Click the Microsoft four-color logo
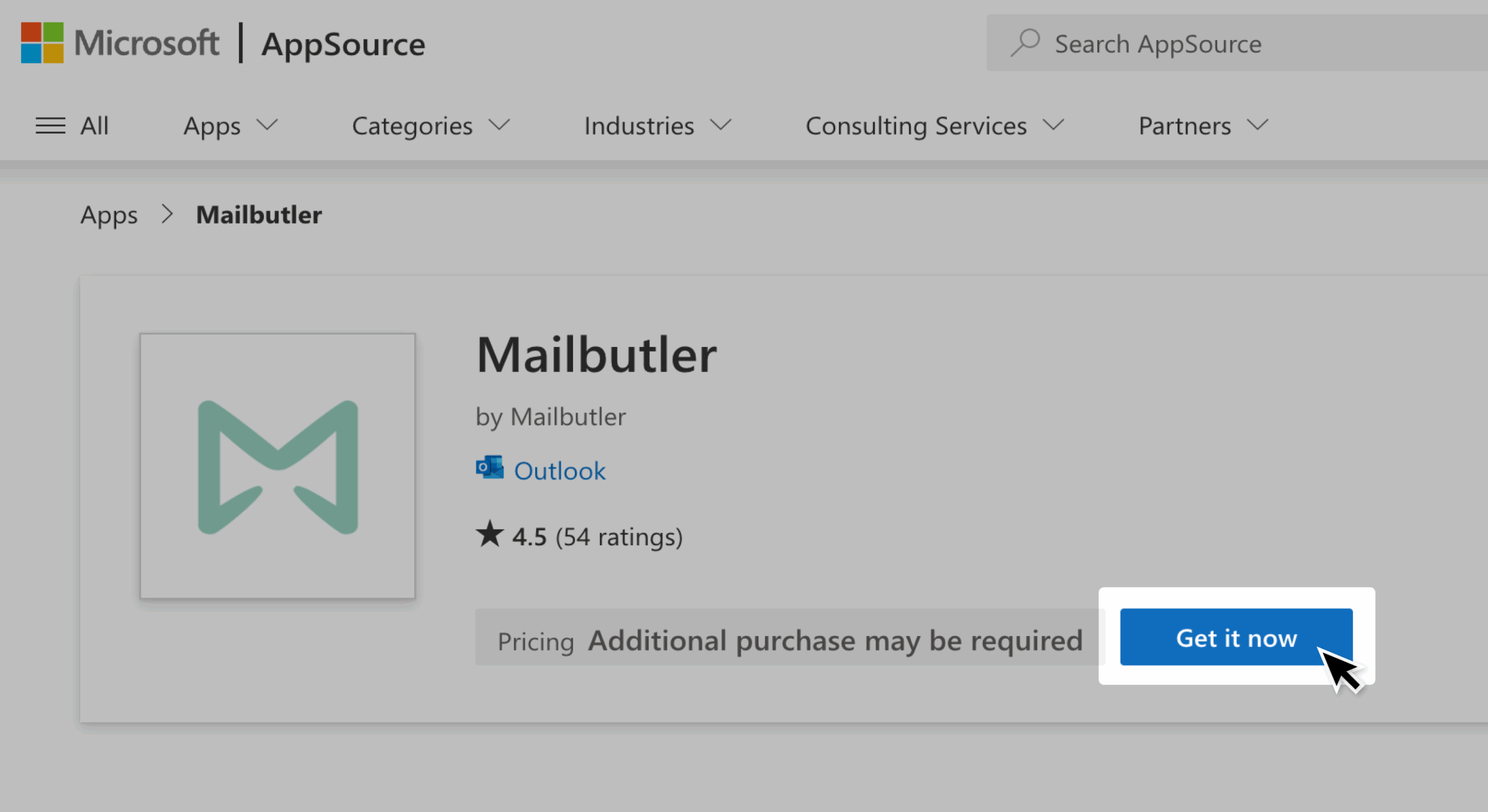1488x812 pixels. (x=42, y=42)
